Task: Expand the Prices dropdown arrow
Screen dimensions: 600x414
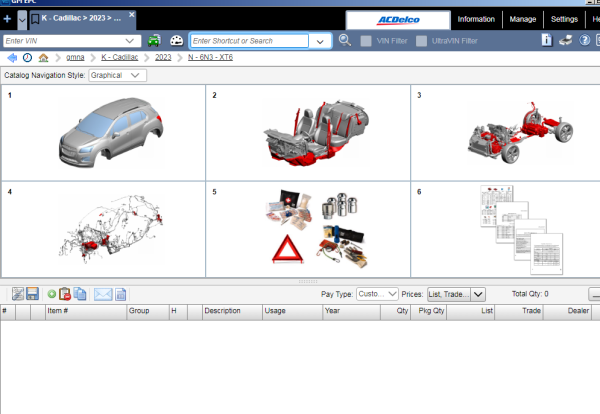Action: pyautogui.click(x=478, y=294)
